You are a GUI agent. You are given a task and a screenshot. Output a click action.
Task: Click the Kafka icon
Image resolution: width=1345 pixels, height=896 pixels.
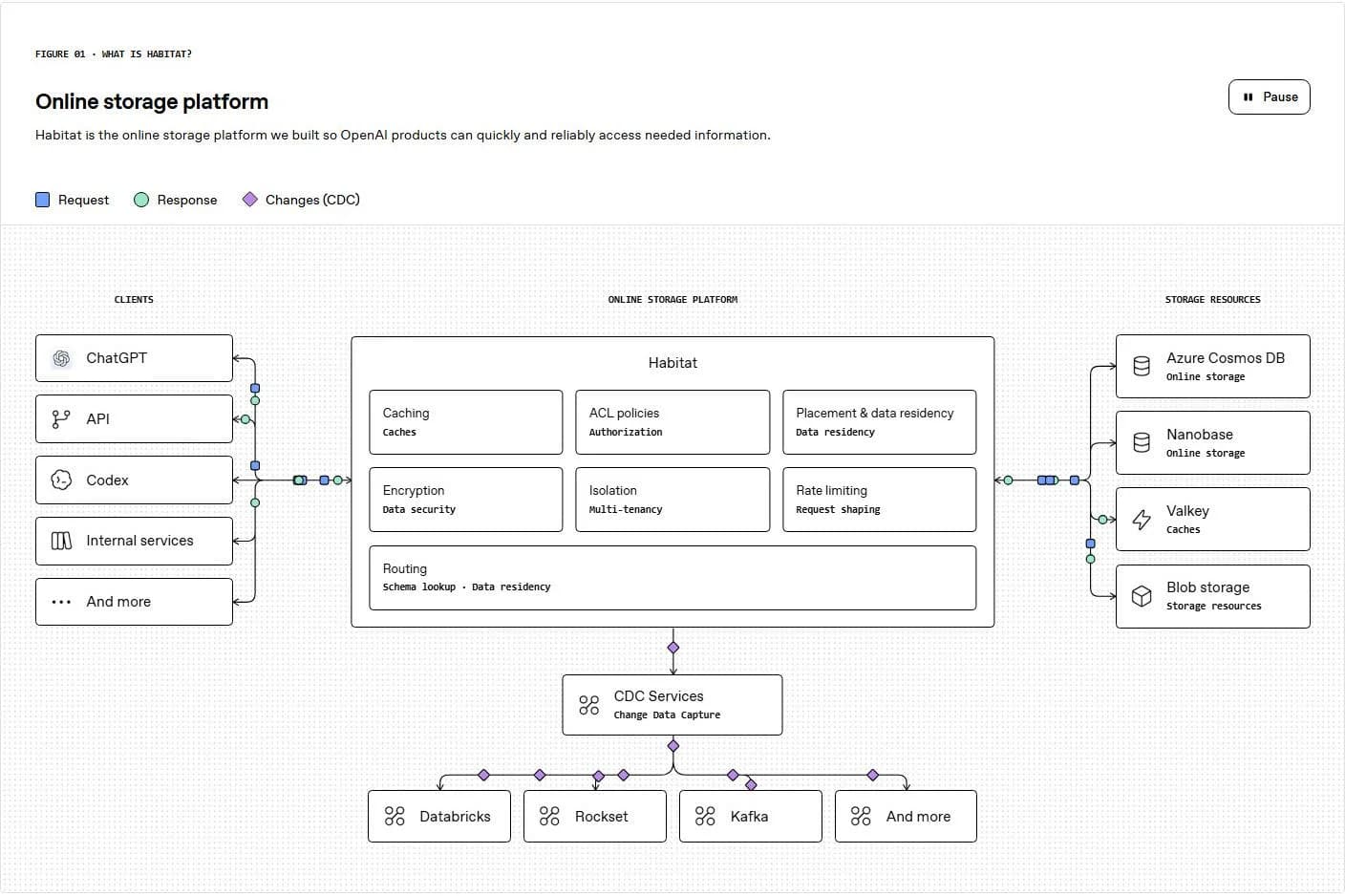705,816
